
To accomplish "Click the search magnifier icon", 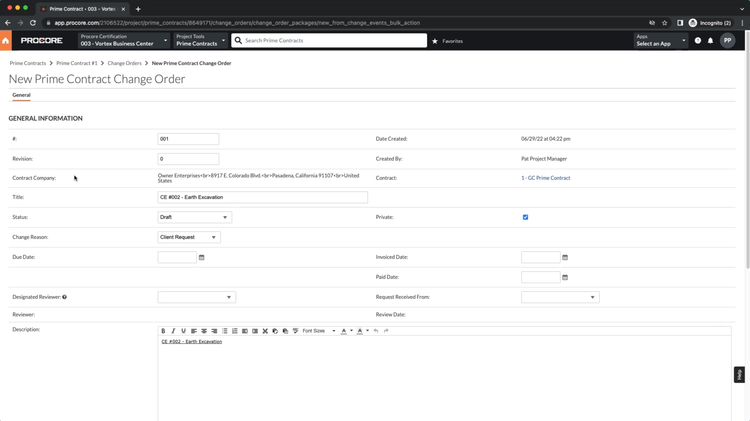I will [238, 41].
